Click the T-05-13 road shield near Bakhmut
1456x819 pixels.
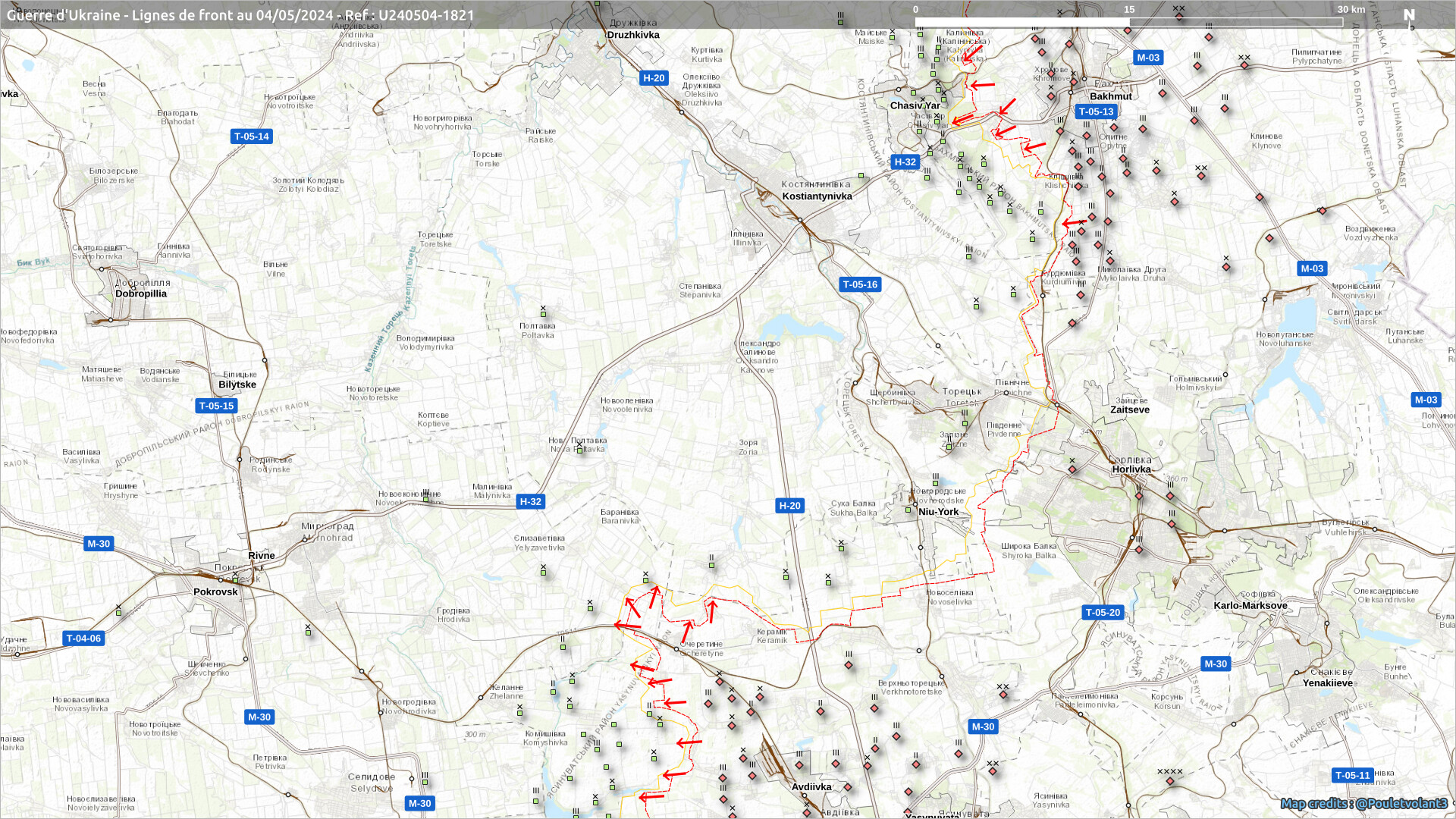click(1096, 111)
